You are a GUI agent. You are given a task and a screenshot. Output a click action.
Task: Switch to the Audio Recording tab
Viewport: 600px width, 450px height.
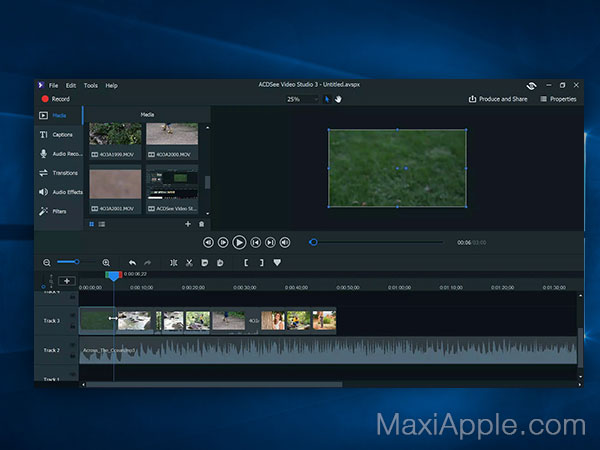[58, 154]
